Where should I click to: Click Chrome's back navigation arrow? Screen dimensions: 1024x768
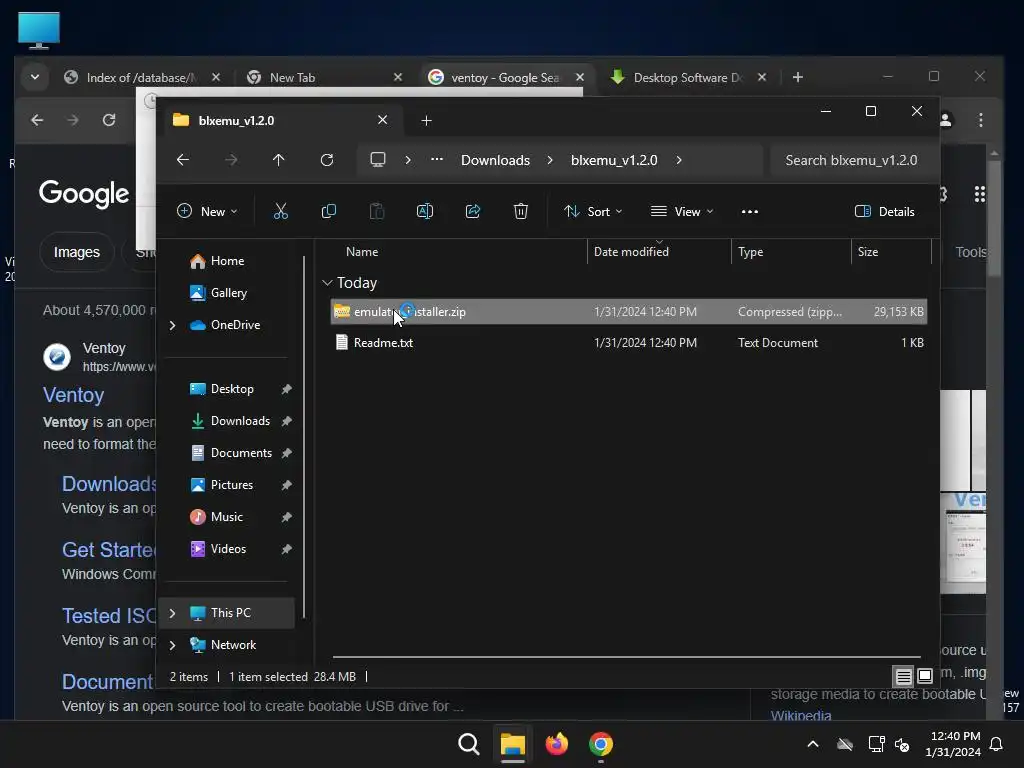[x=37, y=120]
